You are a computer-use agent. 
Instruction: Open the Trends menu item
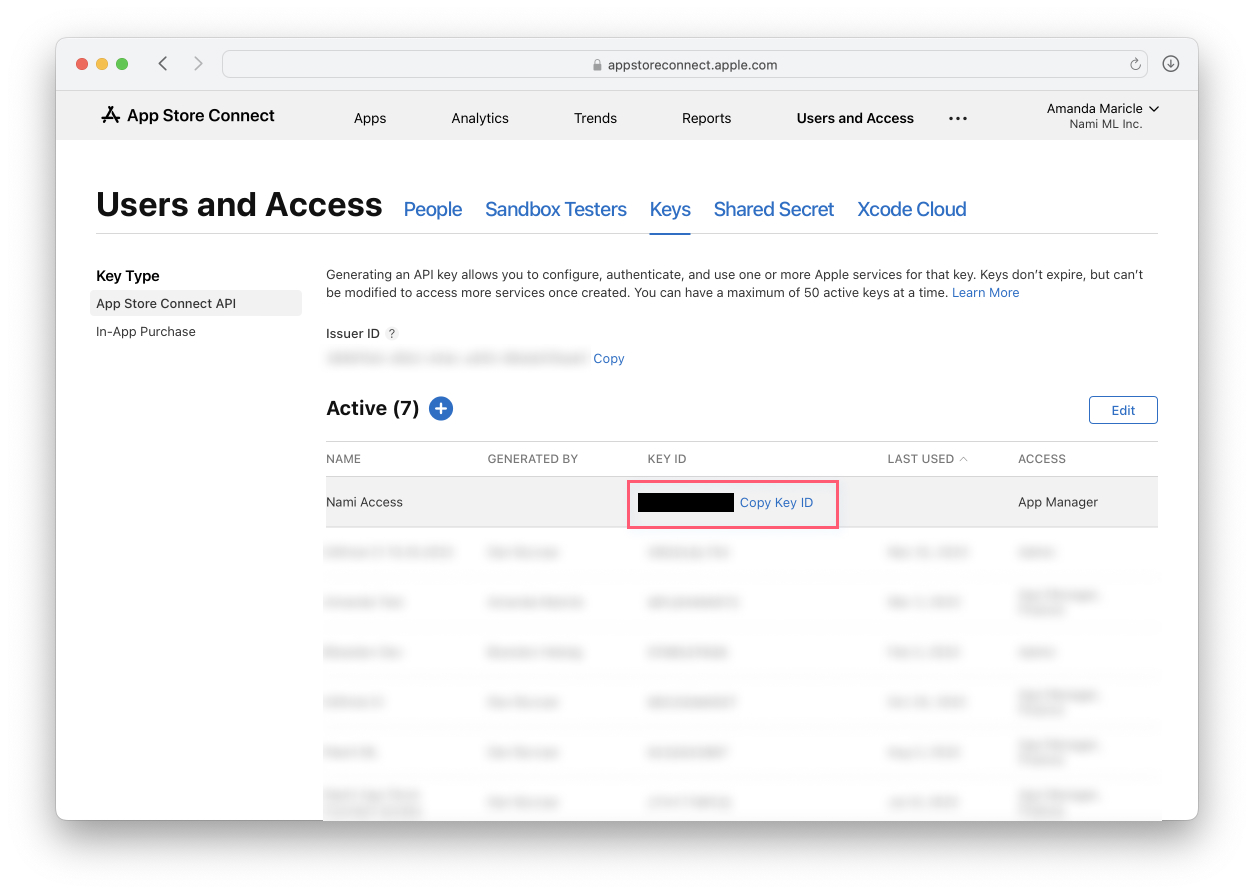(x=595, y=118)
